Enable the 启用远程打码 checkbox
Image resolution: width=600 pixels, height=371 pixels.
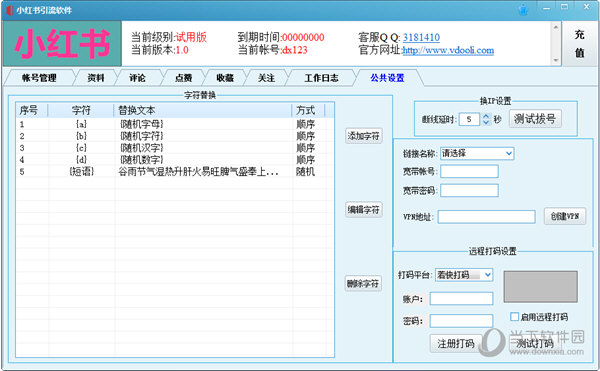[515, 316]
